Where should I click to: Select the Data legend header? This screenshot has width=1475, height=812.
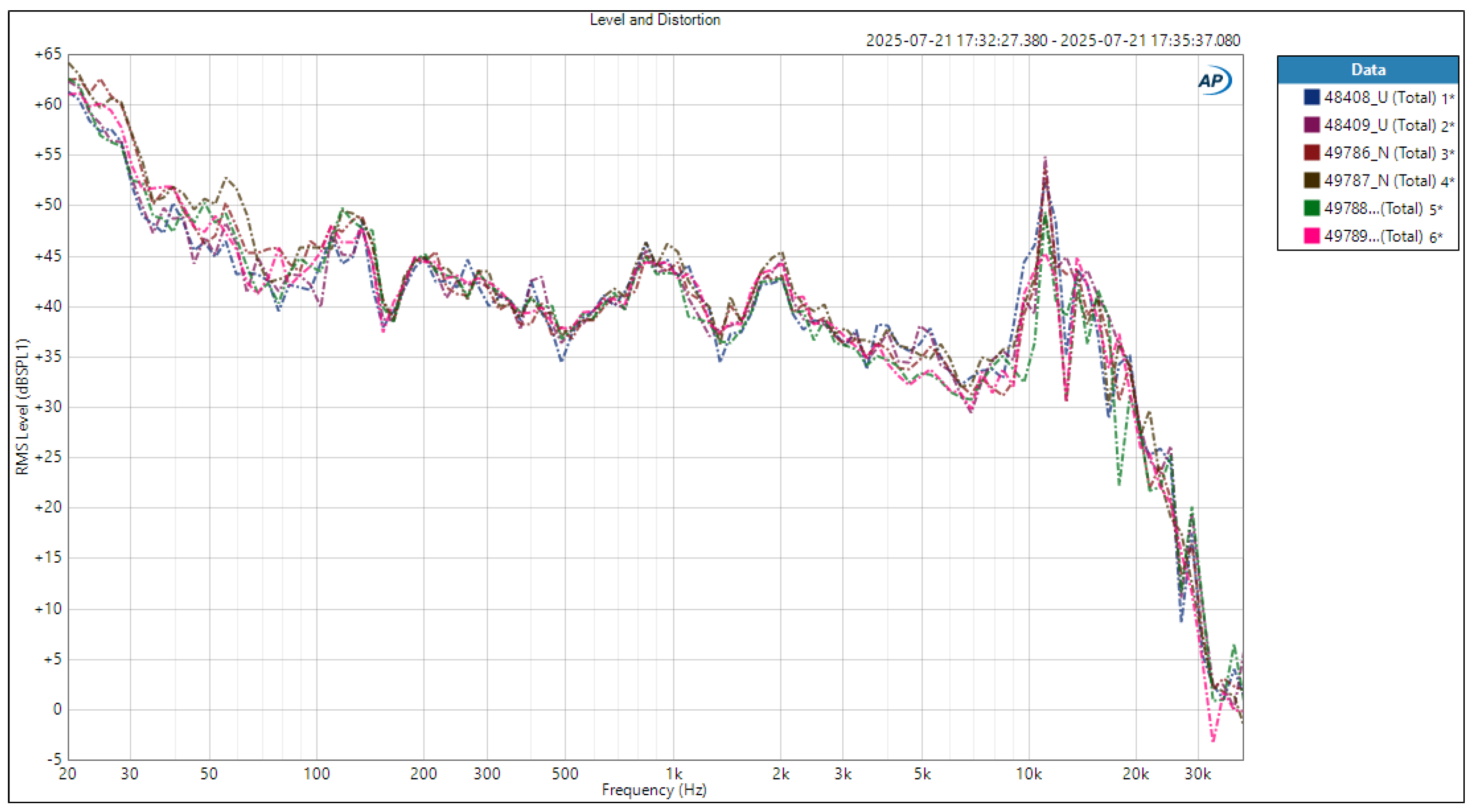coord(1368,70)
